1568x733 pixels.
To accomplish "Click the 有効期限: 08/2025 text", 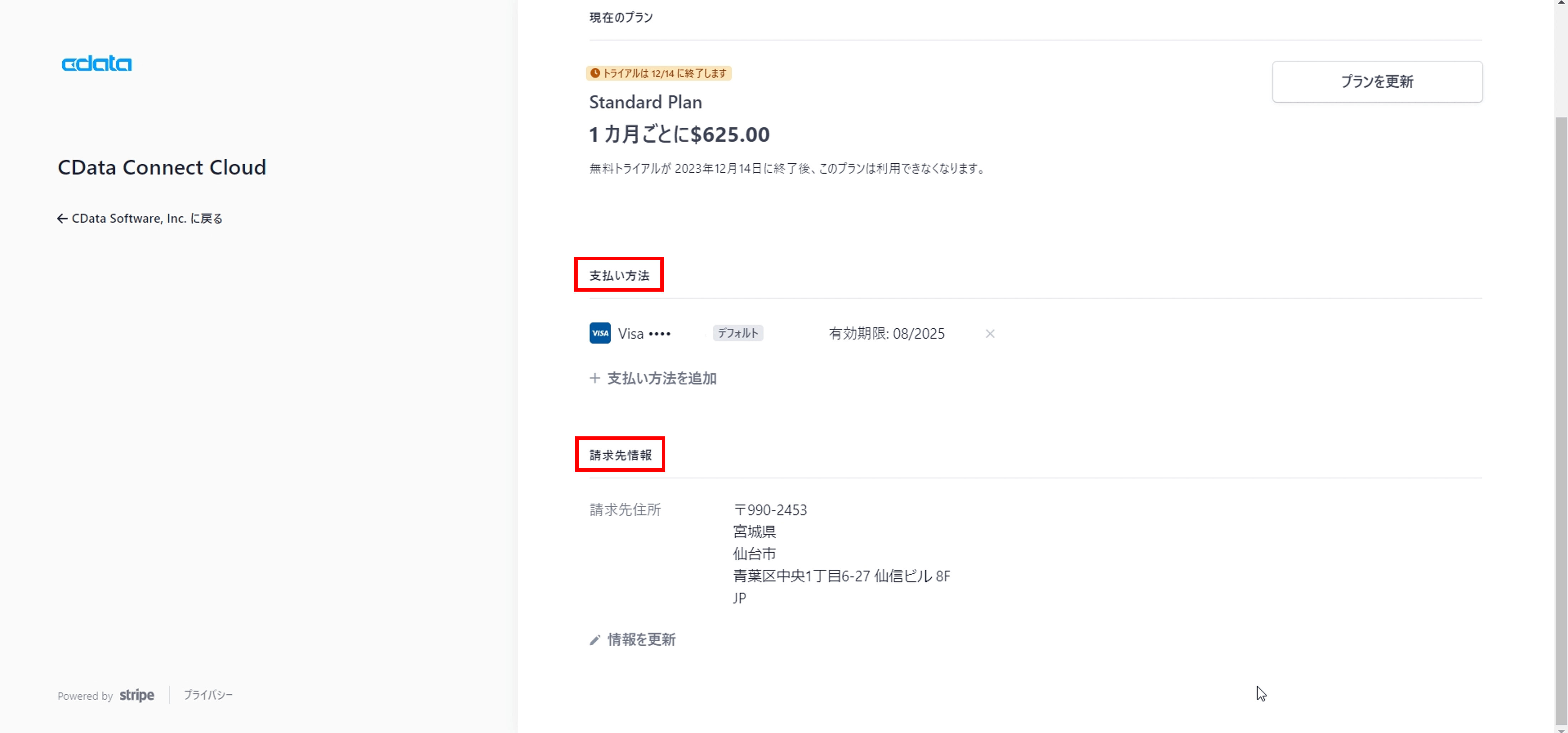I will (x=886, y=334).
